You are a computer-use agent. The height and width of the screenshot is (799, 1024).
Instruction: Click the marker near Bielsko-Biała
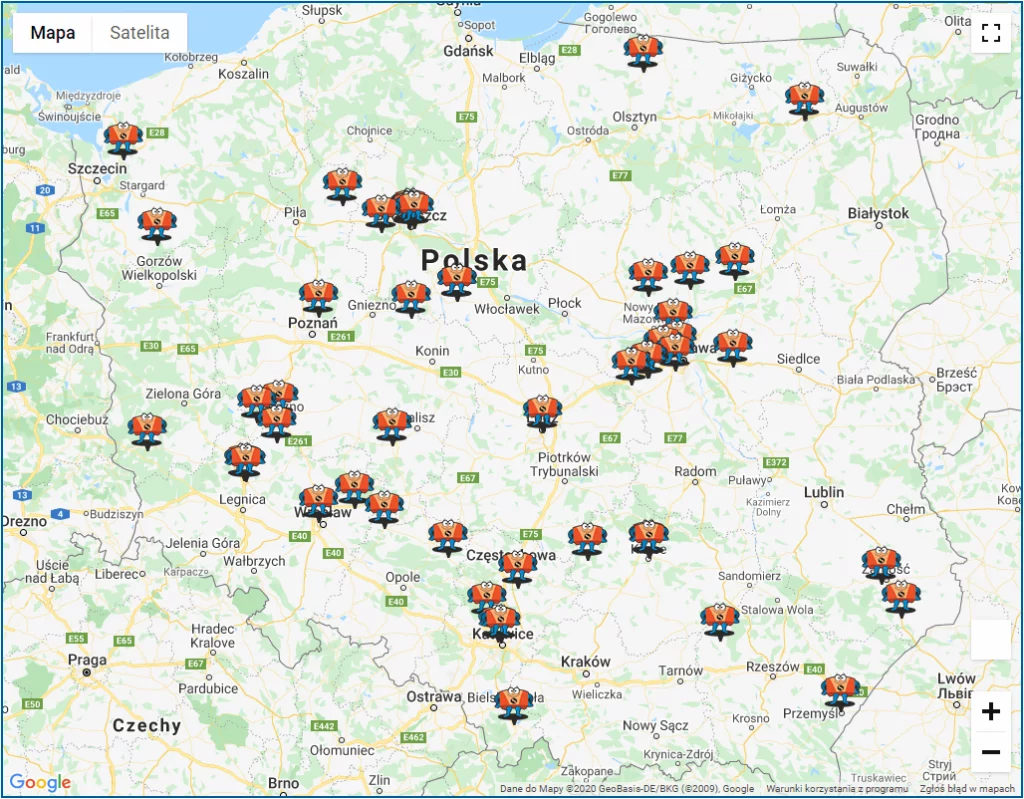[514, 703]
